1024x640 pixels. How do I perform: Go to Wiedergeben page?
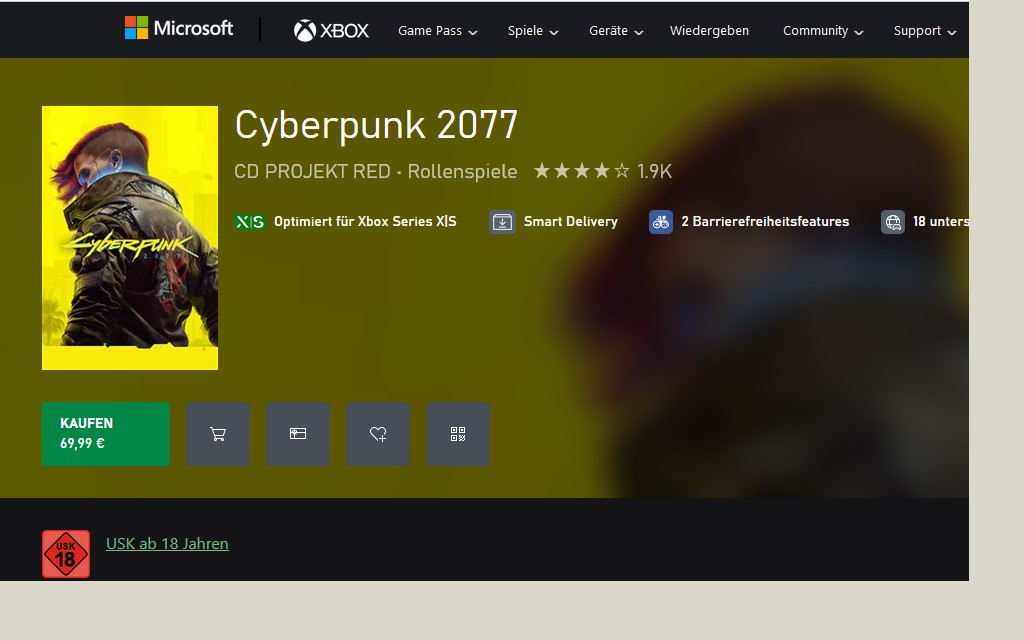[x=709, y=31]
